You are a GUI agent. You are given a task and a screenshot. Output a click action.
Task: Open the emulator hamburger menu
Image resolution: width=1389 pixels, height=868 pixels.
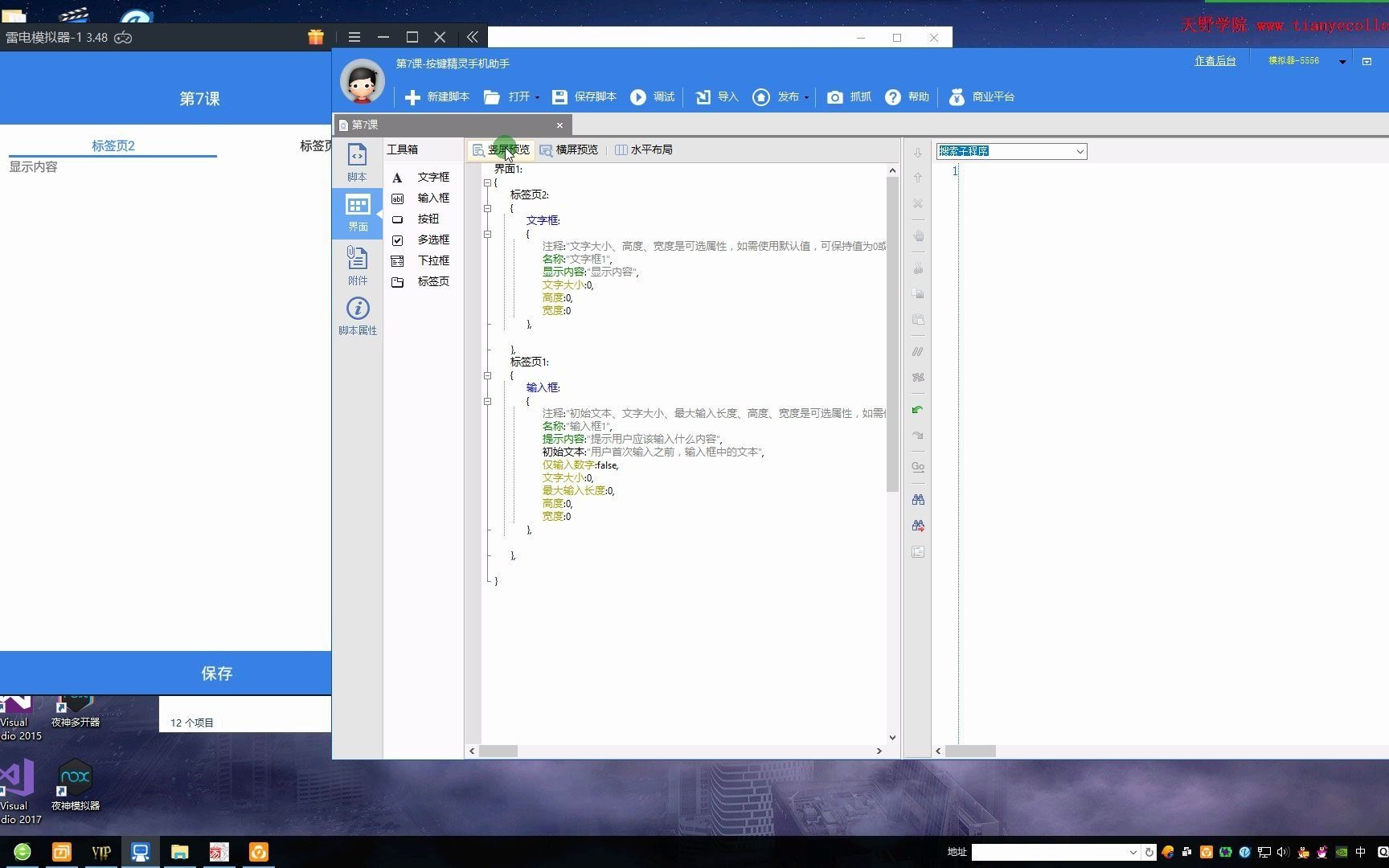click(354, 37)
